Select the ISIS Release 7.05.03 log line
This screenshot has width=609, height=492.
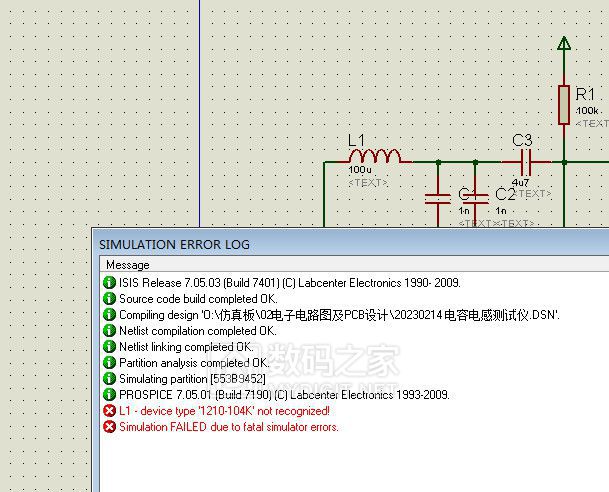290,283
